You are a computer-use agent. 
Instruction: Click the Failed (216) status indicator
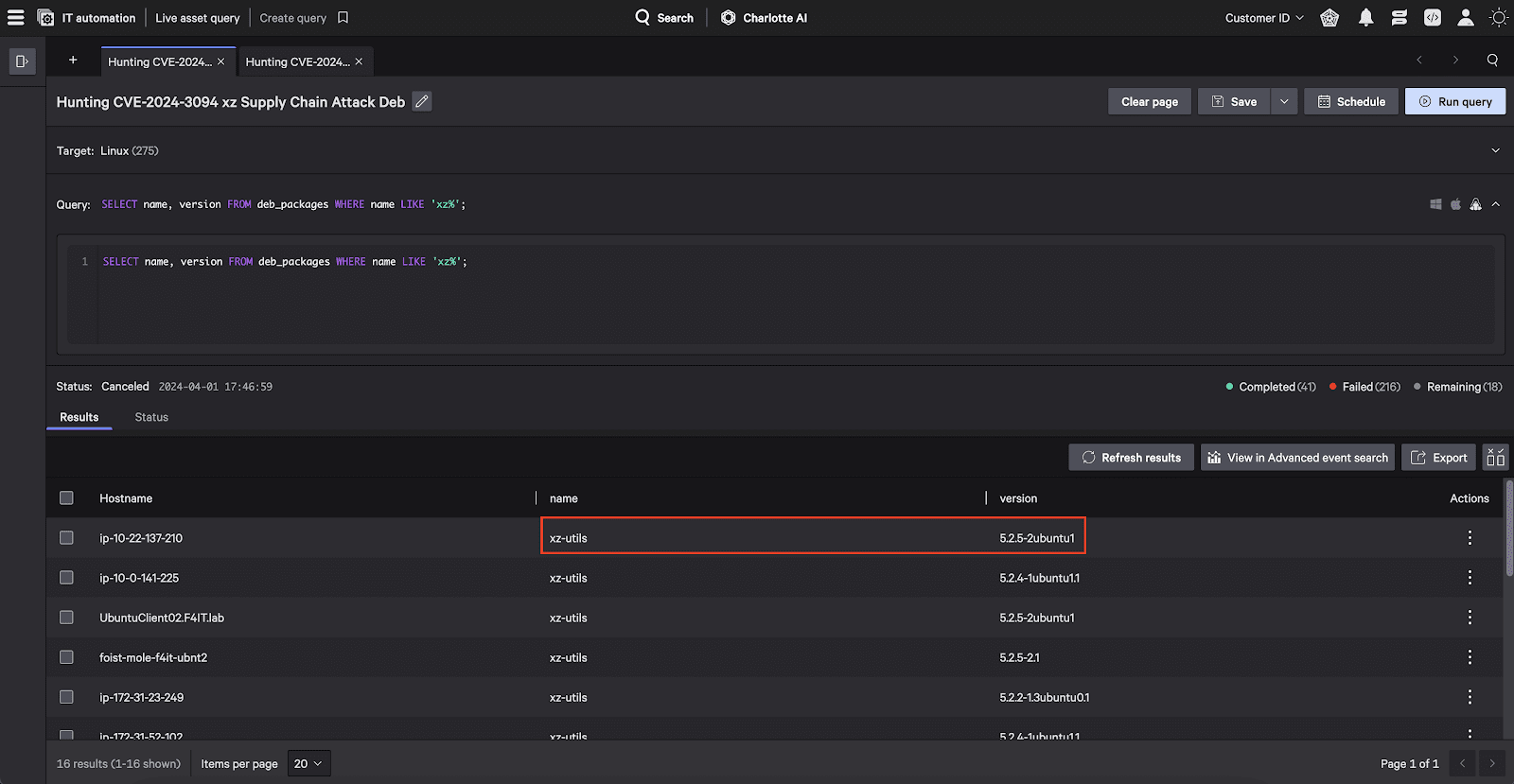(x=1364, y=387)
